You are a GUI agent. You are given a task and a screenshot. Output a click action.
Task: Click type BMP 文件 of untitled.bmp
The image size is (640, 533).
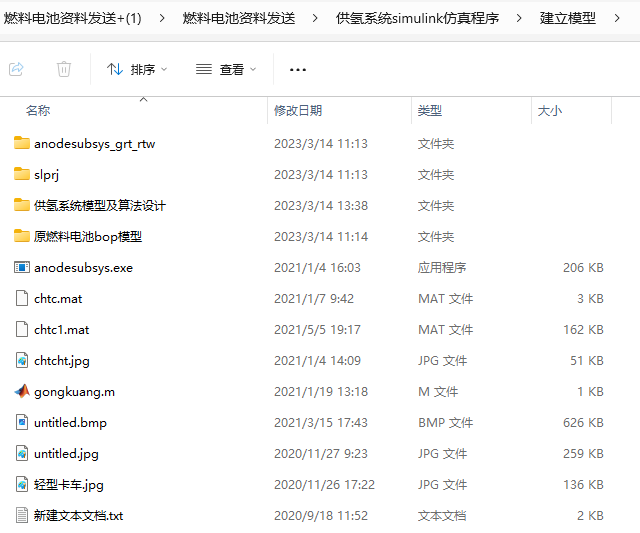click(x=446, y=423)
